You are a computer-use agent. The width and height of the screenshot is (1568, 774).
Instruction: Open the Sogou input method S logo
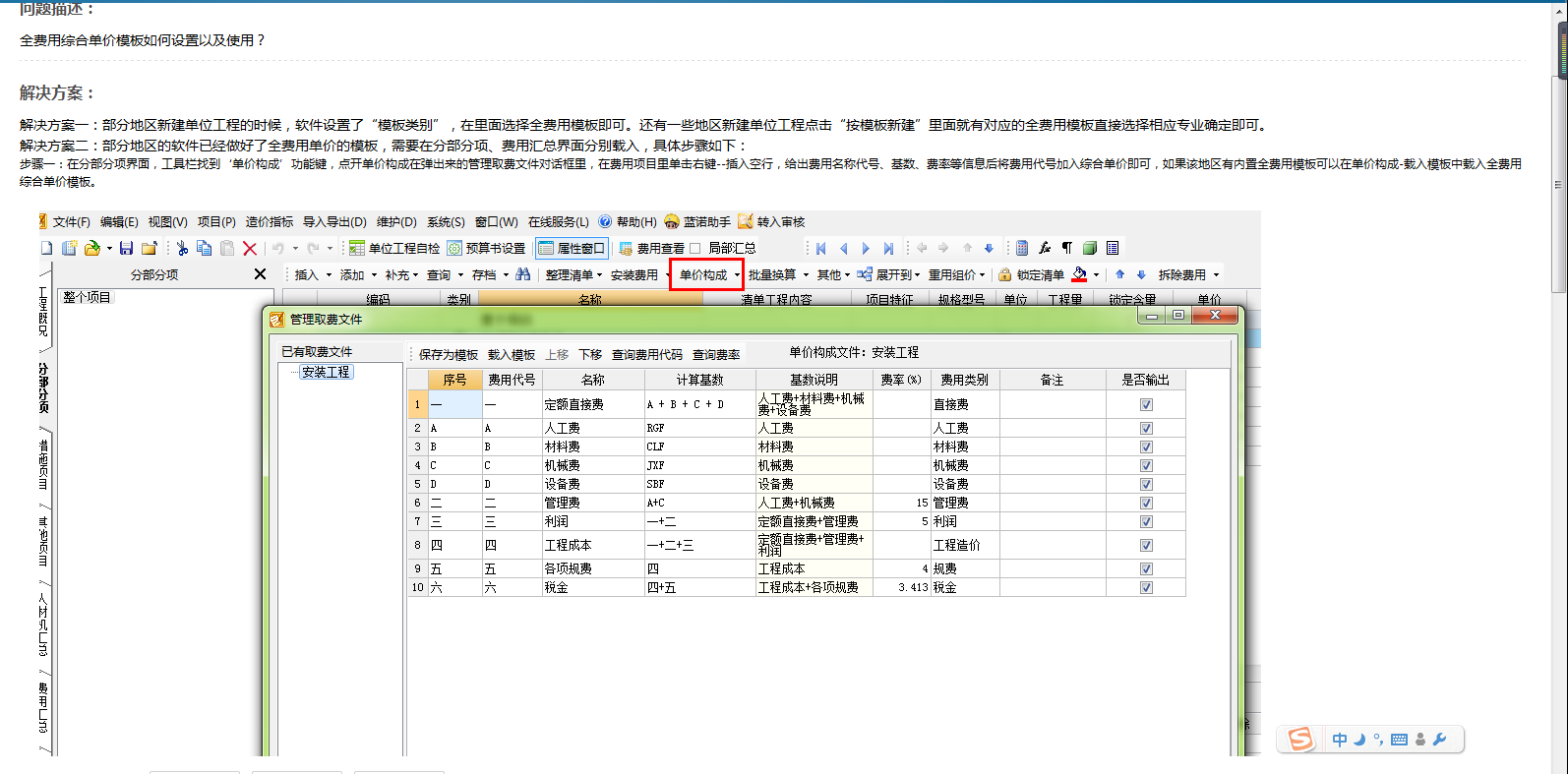[1300, 739]
